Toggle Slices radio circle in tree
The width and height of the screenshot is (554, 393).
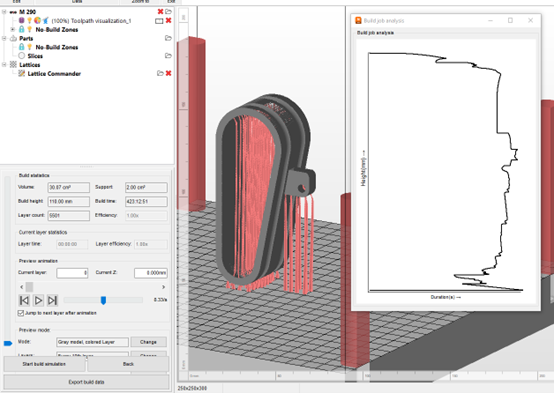(x=22, y=56)
